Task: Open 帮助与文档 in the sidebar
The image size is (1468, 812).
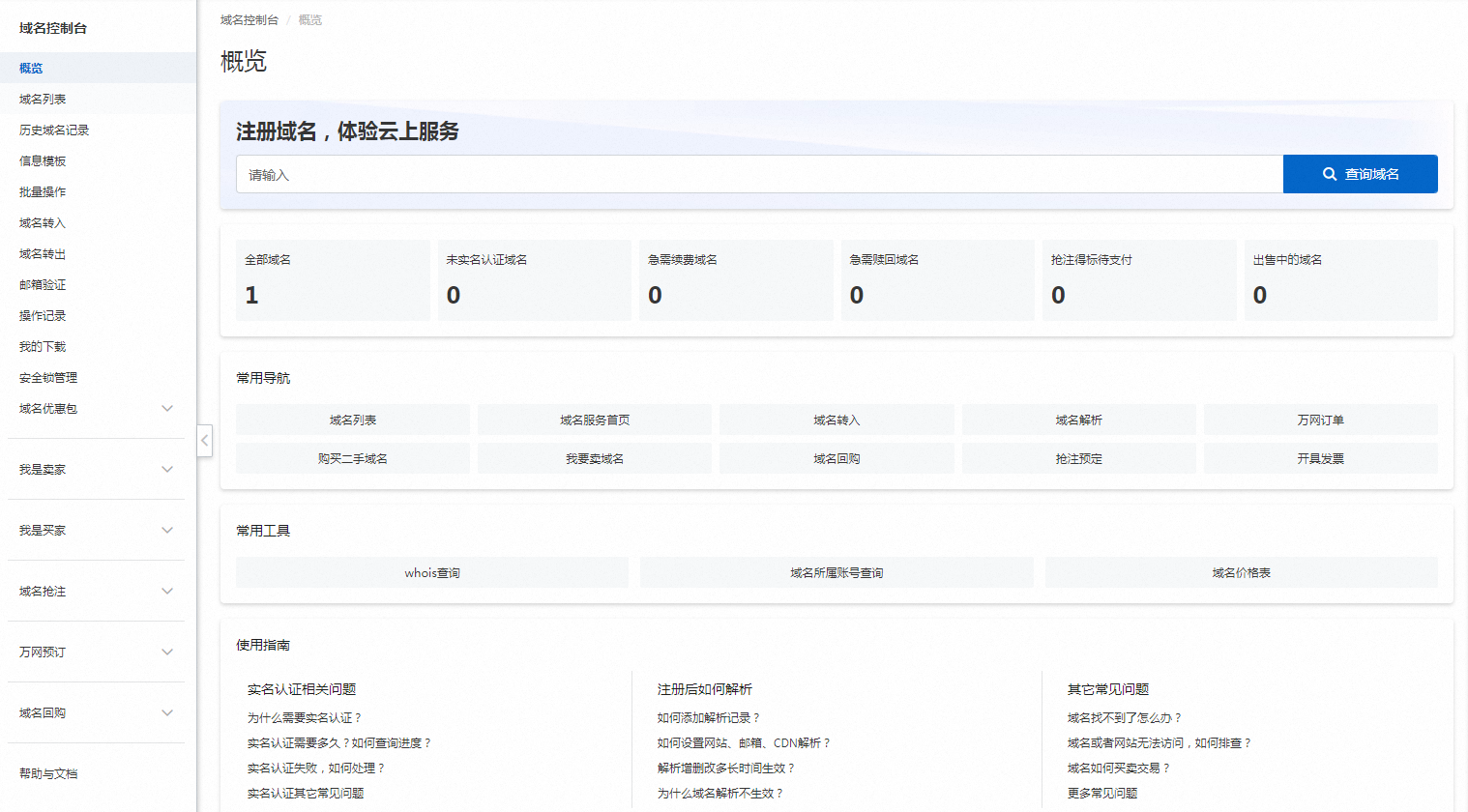Action: click(98, 773)
